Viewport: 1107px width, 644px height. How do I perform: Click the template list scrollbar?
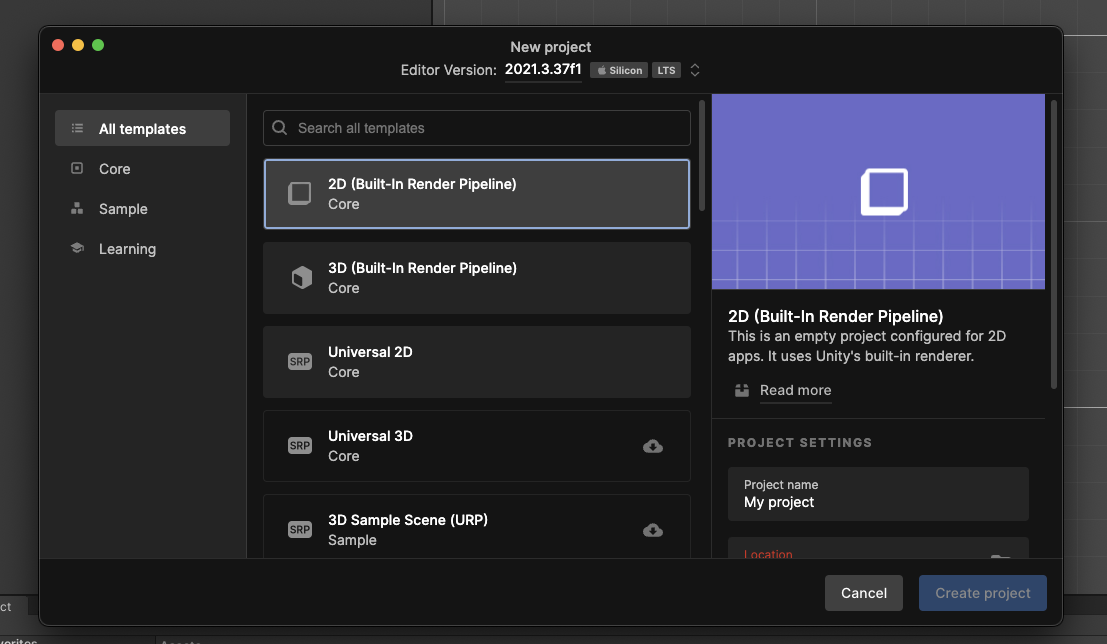point(702,155)
